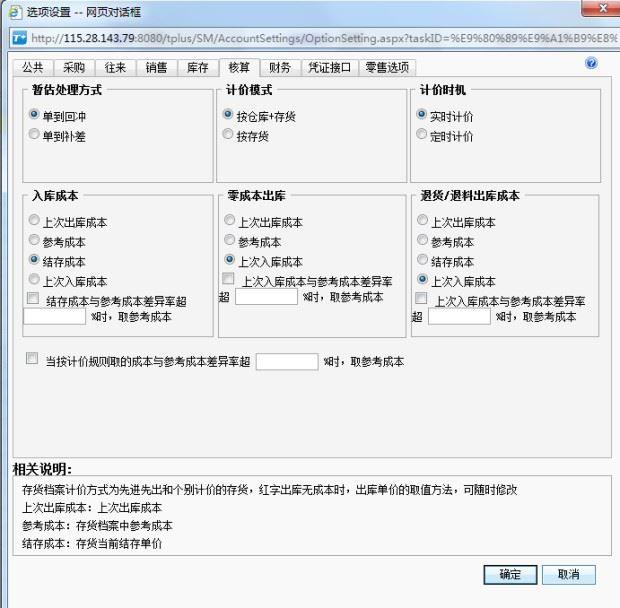The width and height of the screenshot is (620, 608).
Task: Select 定时计价 timing option
Action: pyautogui.click(x=422, y=134)
